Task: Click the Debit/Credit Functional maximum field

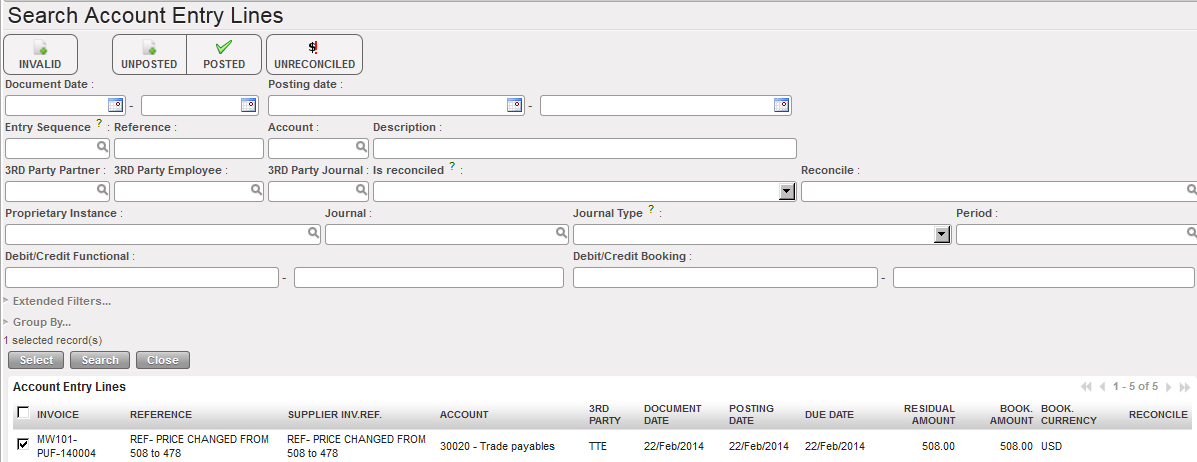Action: tap(429, 278)
